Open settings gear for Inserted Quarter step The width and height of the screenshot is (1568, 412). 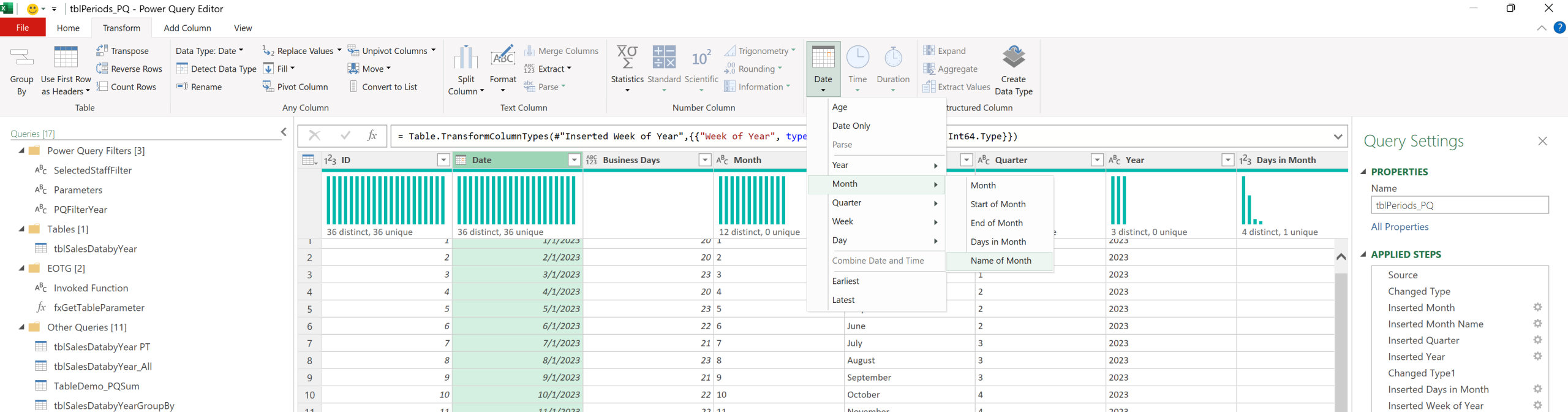click(x=1537, y=340)
